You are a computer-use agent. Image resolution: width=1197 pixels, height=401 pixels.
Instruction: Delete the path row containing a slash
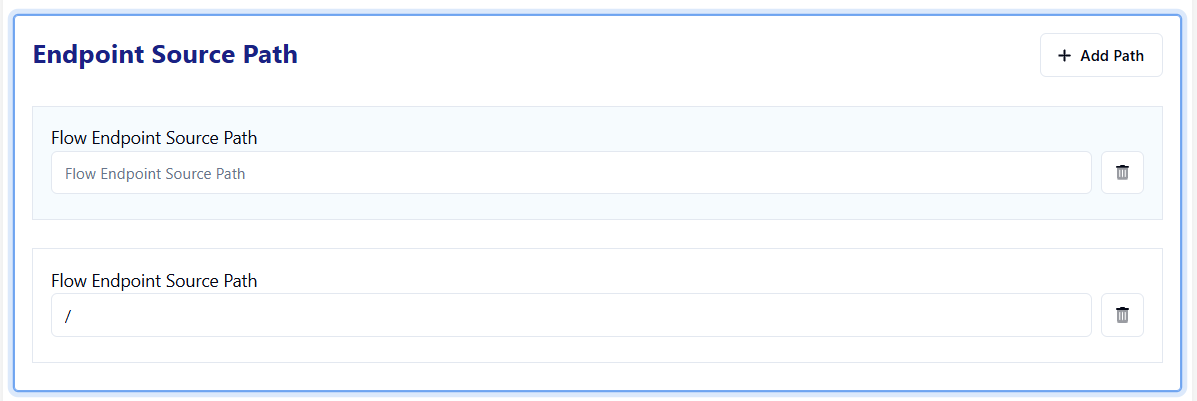pos(1122,315)
